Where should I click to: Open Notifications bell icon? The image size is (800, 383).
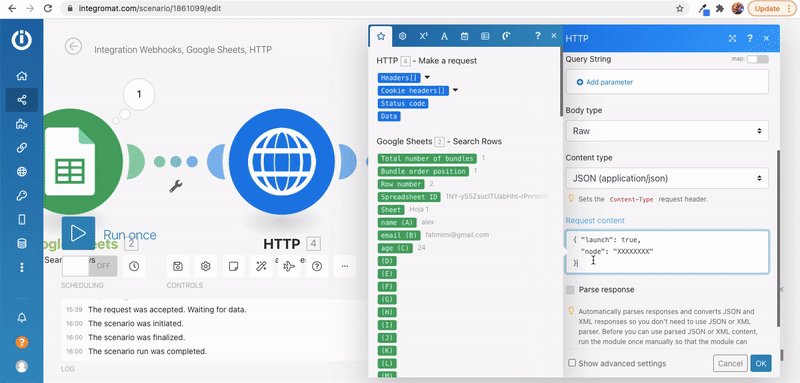(x=21, y=318)
